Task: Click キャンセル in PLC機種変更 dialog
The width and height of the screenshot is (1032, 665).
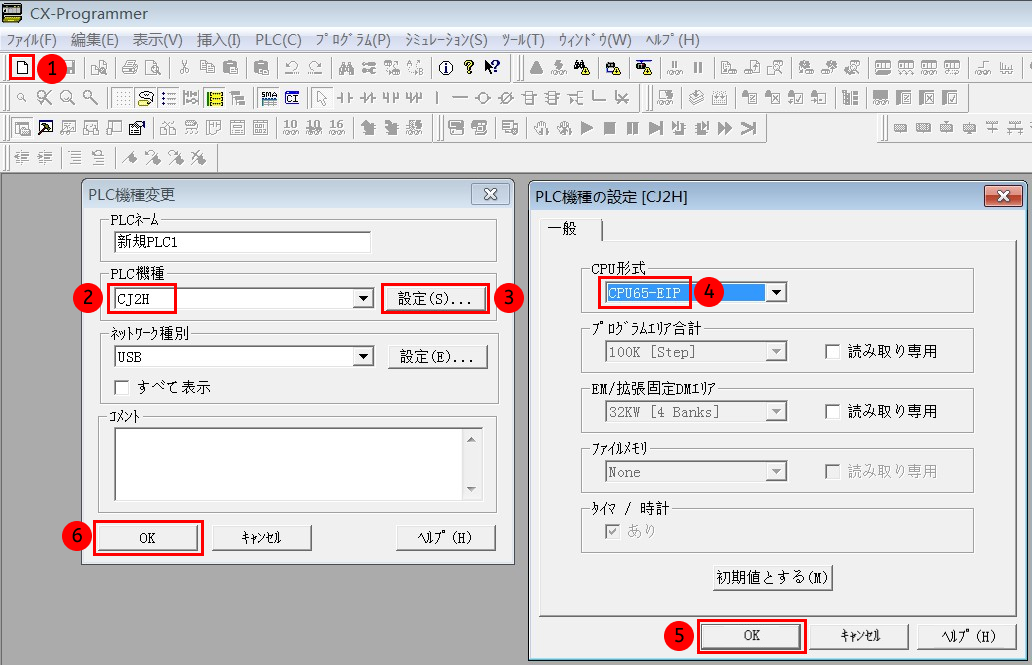Action: 261,538
